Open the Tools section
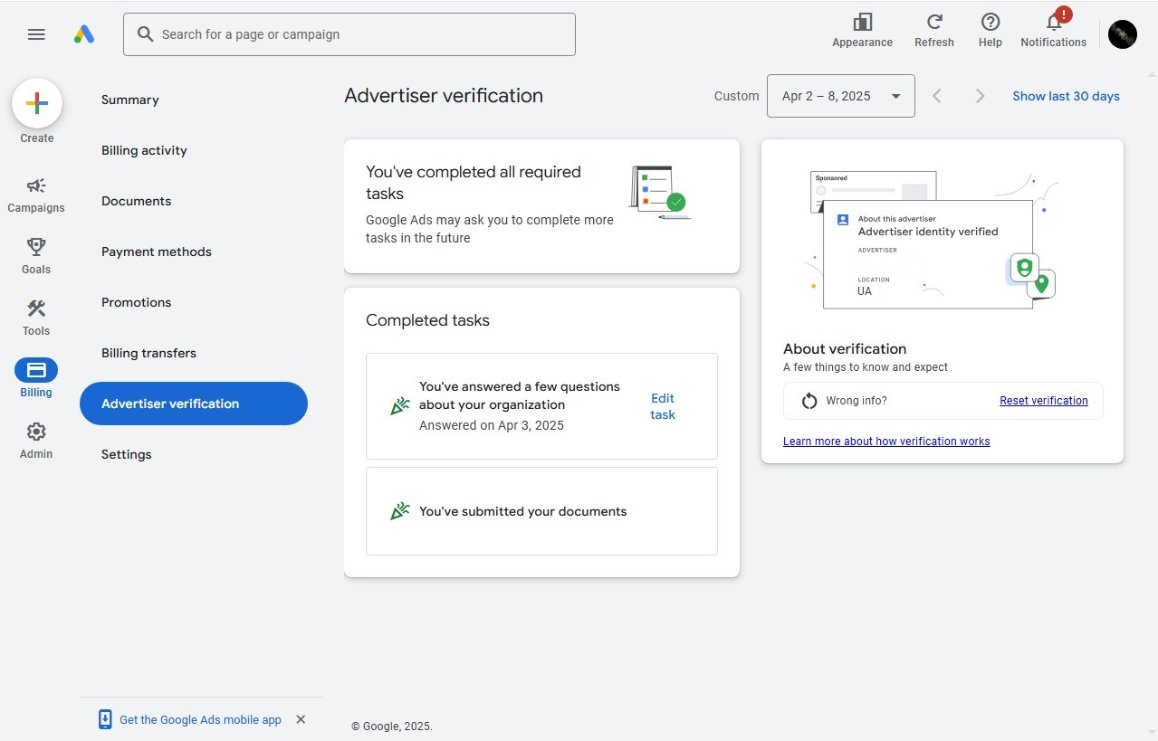1158x741 pixels. pyautogui.click(x=36, y=318)
